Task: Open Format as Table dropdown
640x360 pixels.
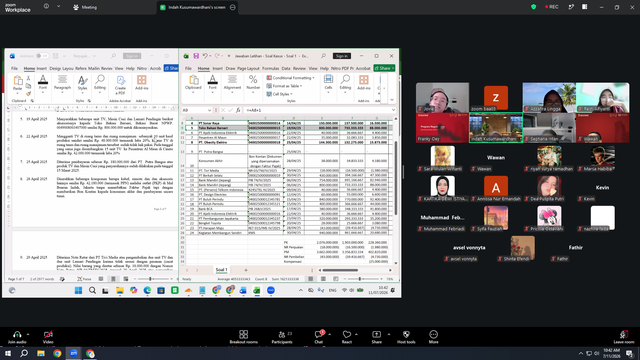Action: 284,86
